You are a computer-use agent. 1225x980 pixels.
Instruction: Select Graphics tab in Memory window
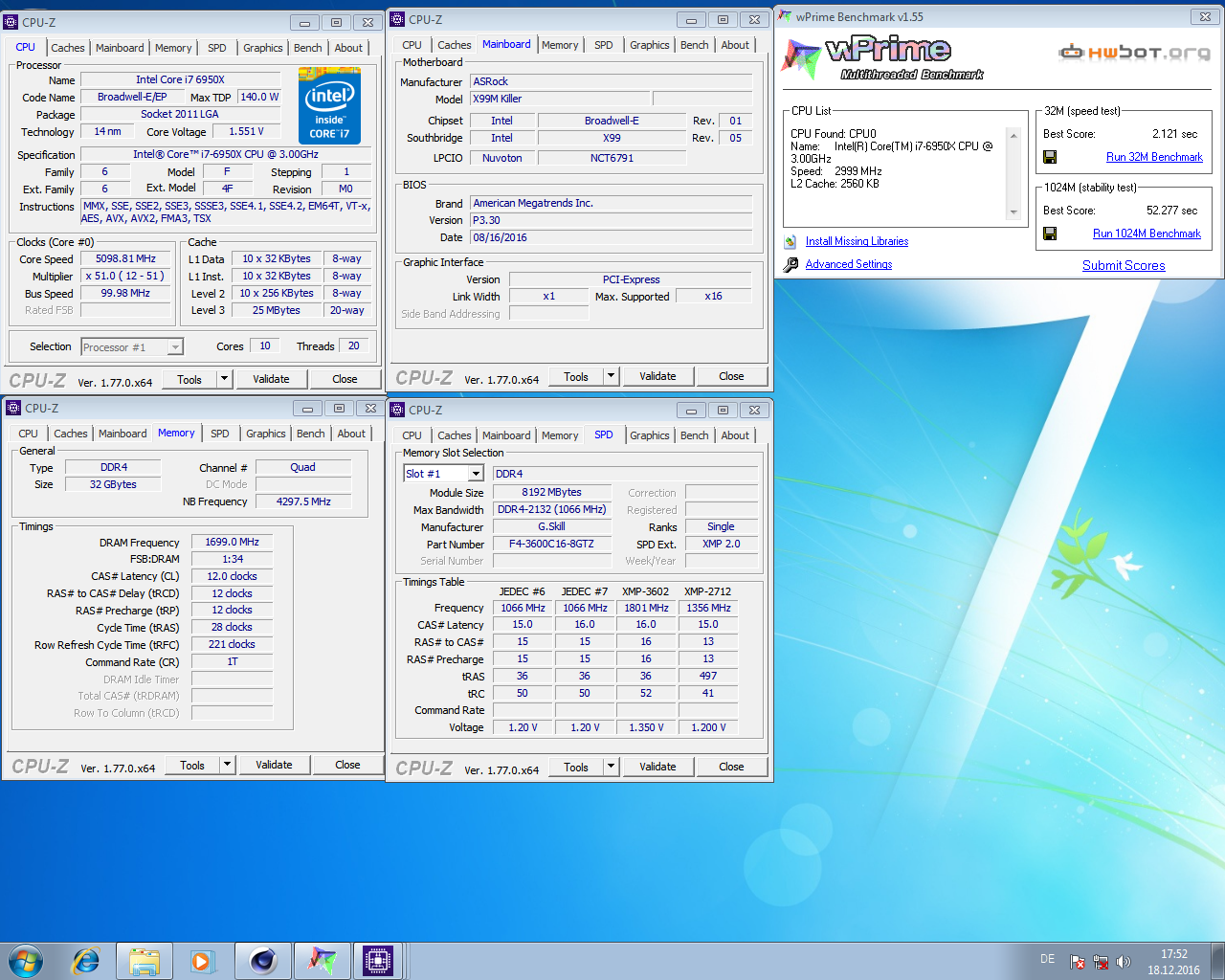266,434
